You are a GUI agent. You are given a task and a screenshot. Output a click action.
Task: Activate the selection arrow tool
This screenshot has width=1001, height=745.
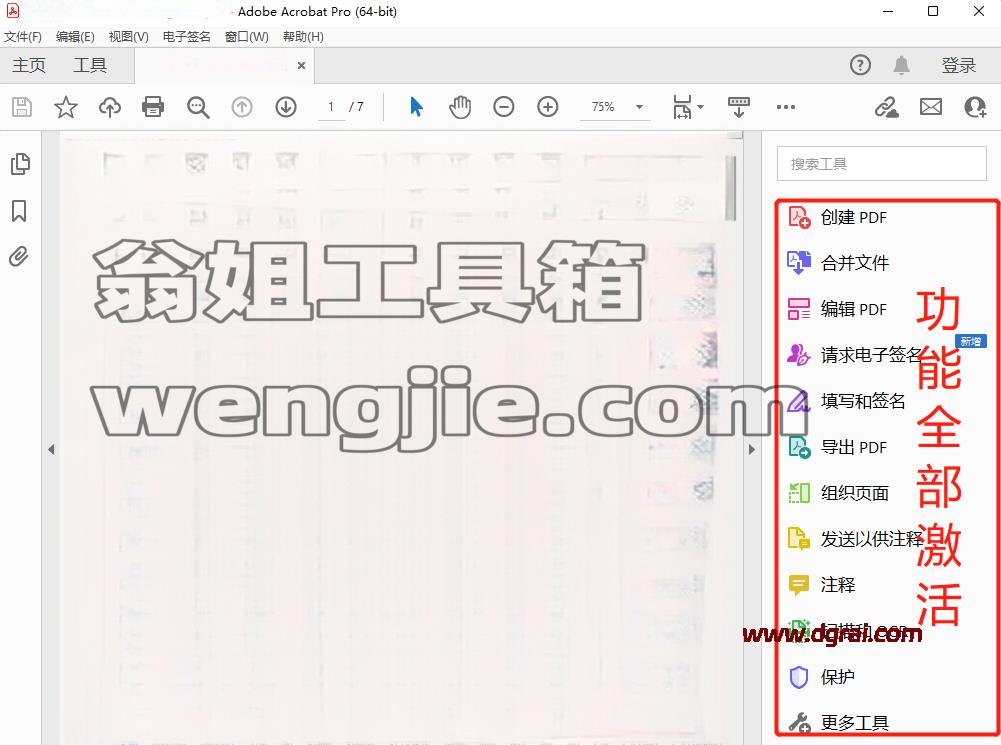coord(416,107)
